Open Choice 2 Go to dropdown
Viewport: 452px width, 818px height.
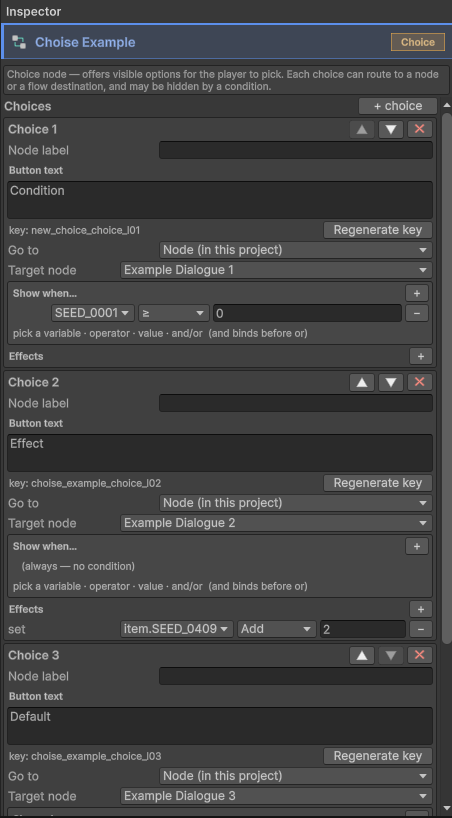[295, 503]
